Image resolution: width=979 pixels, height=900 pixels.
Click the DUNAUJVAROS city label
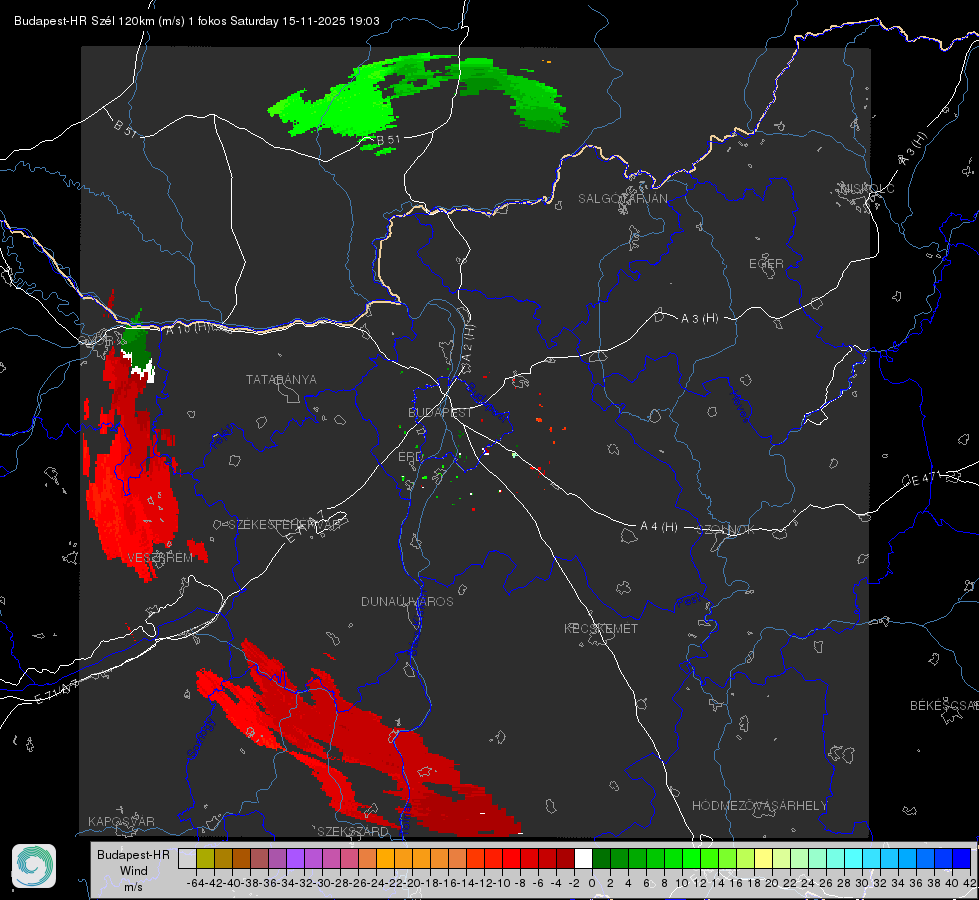407,601
